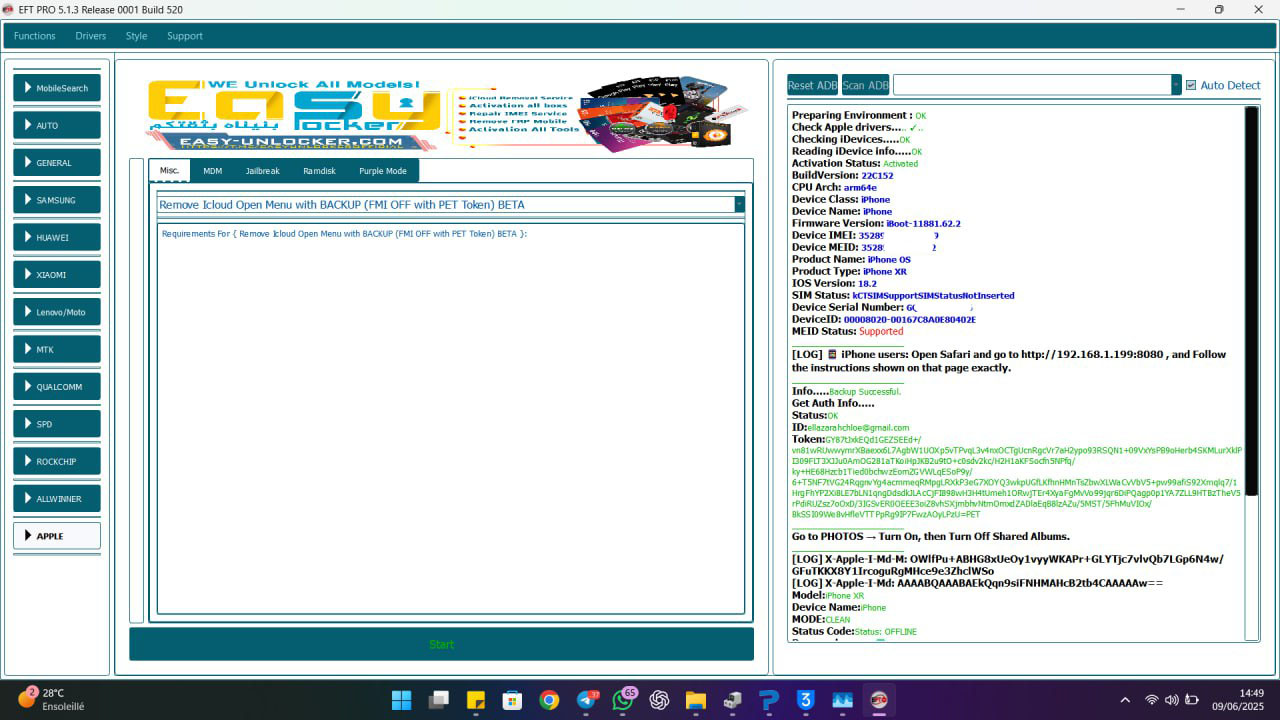Open Telegram from the taskbar
The height and width of the screenshot is (720, 1280).
click(x=587, y=700)
